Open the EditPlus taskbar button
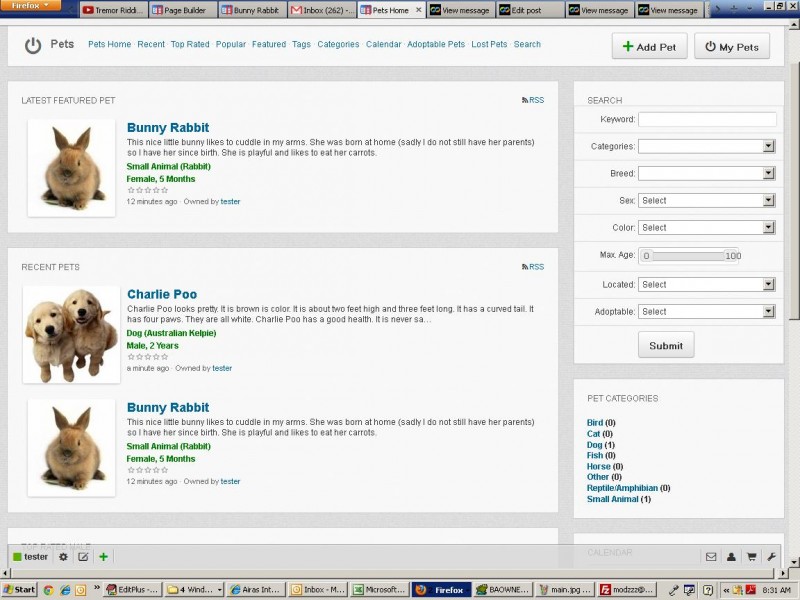The image size is (800, 600). coord(133,590)
